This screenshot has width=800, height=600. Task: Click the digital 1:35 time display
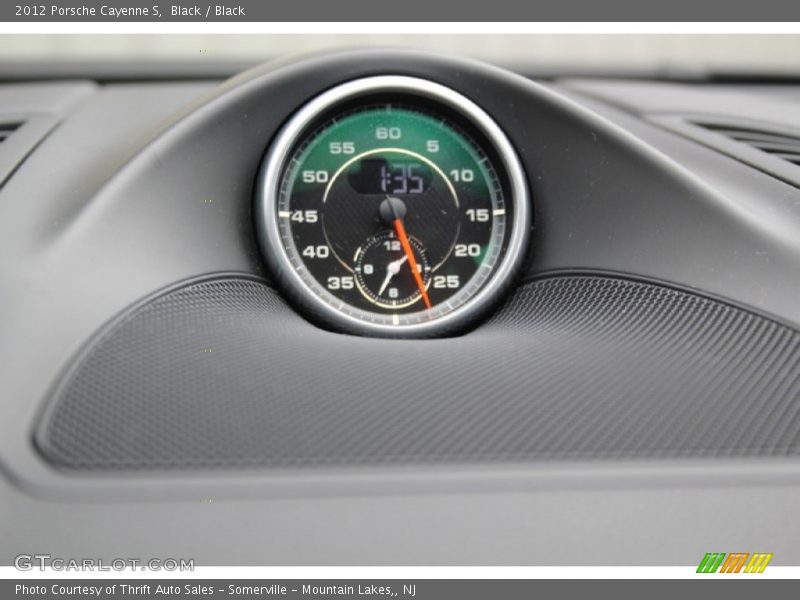(x=399, y=179)
